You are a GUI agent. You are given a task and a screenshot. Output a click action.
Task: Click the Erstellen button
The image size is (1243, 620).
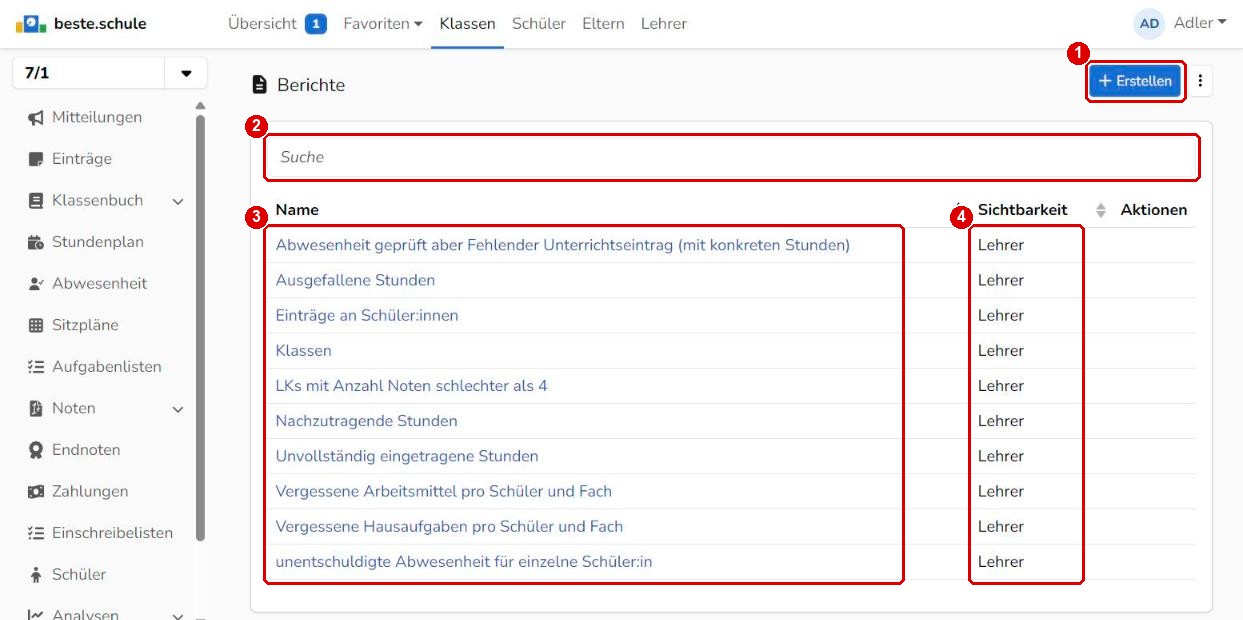1135,81
